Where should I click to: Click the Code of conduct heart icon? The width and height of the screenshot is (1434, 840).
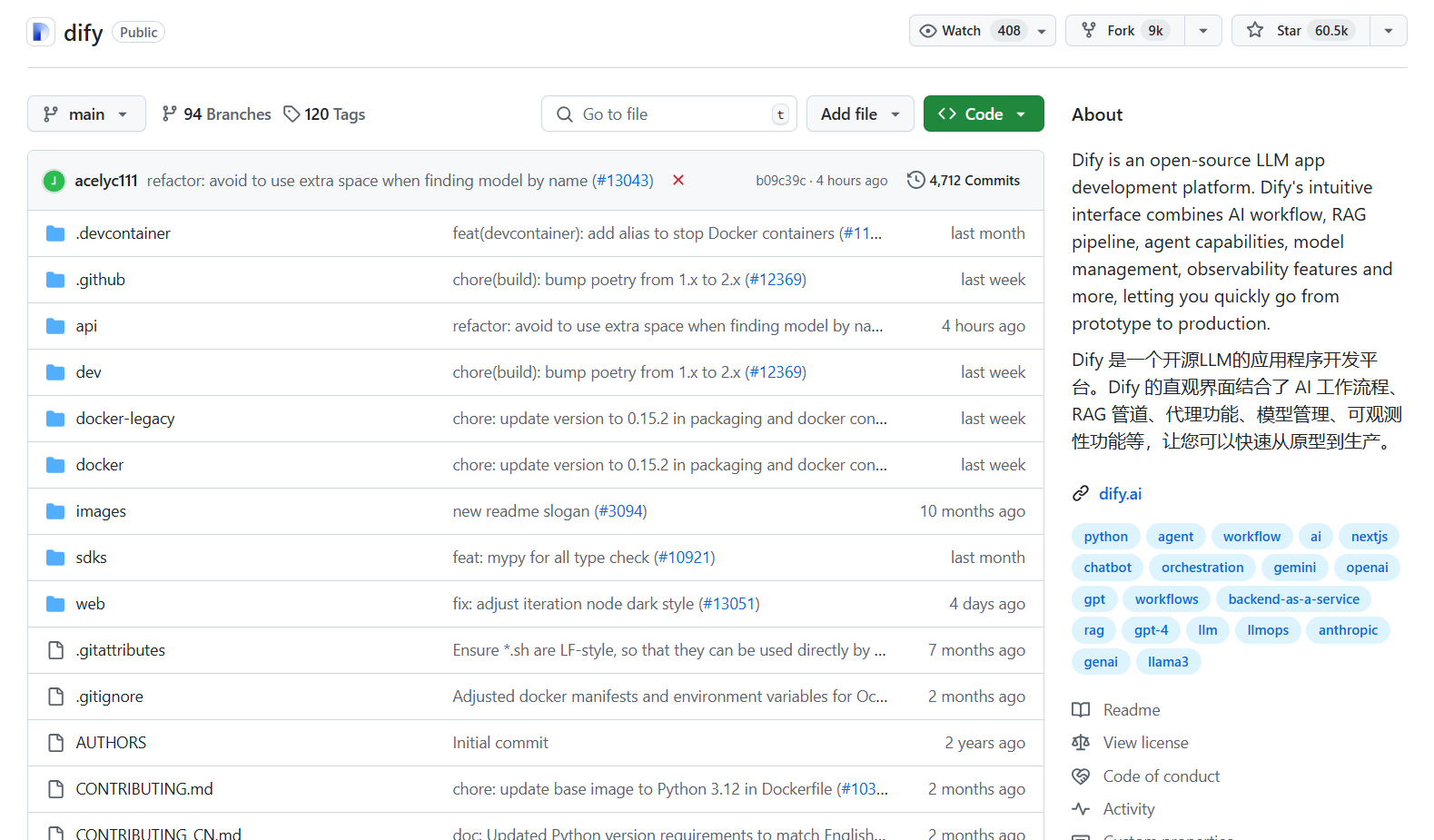[1081, 776]
